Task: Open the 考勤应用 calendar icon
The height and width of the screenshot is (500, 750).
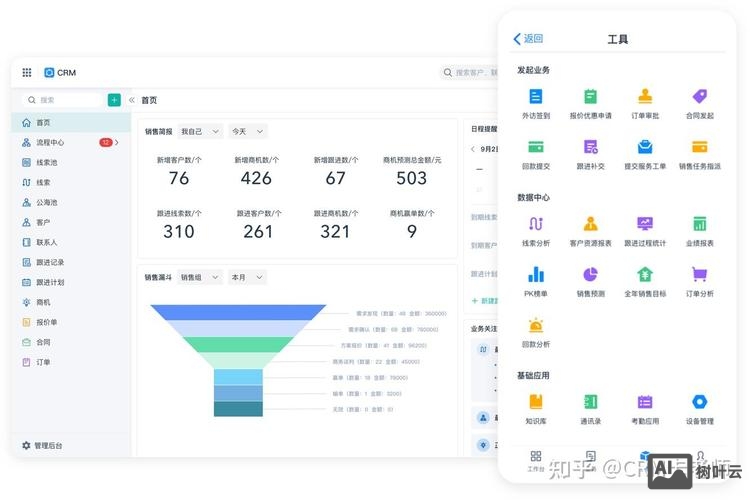Action: coord(645,402)
